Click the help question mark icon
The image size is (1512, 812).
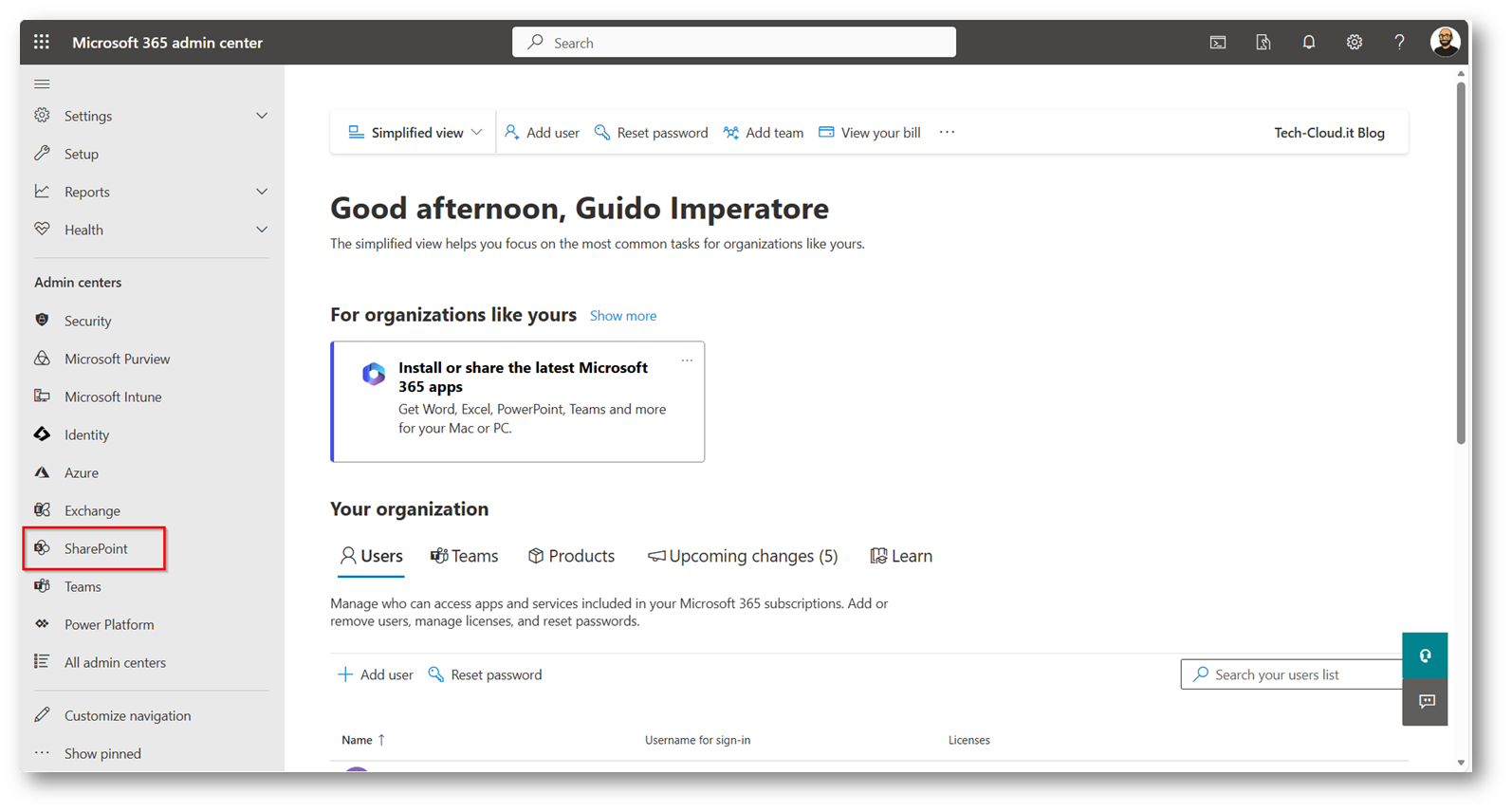pos(1399,42)
